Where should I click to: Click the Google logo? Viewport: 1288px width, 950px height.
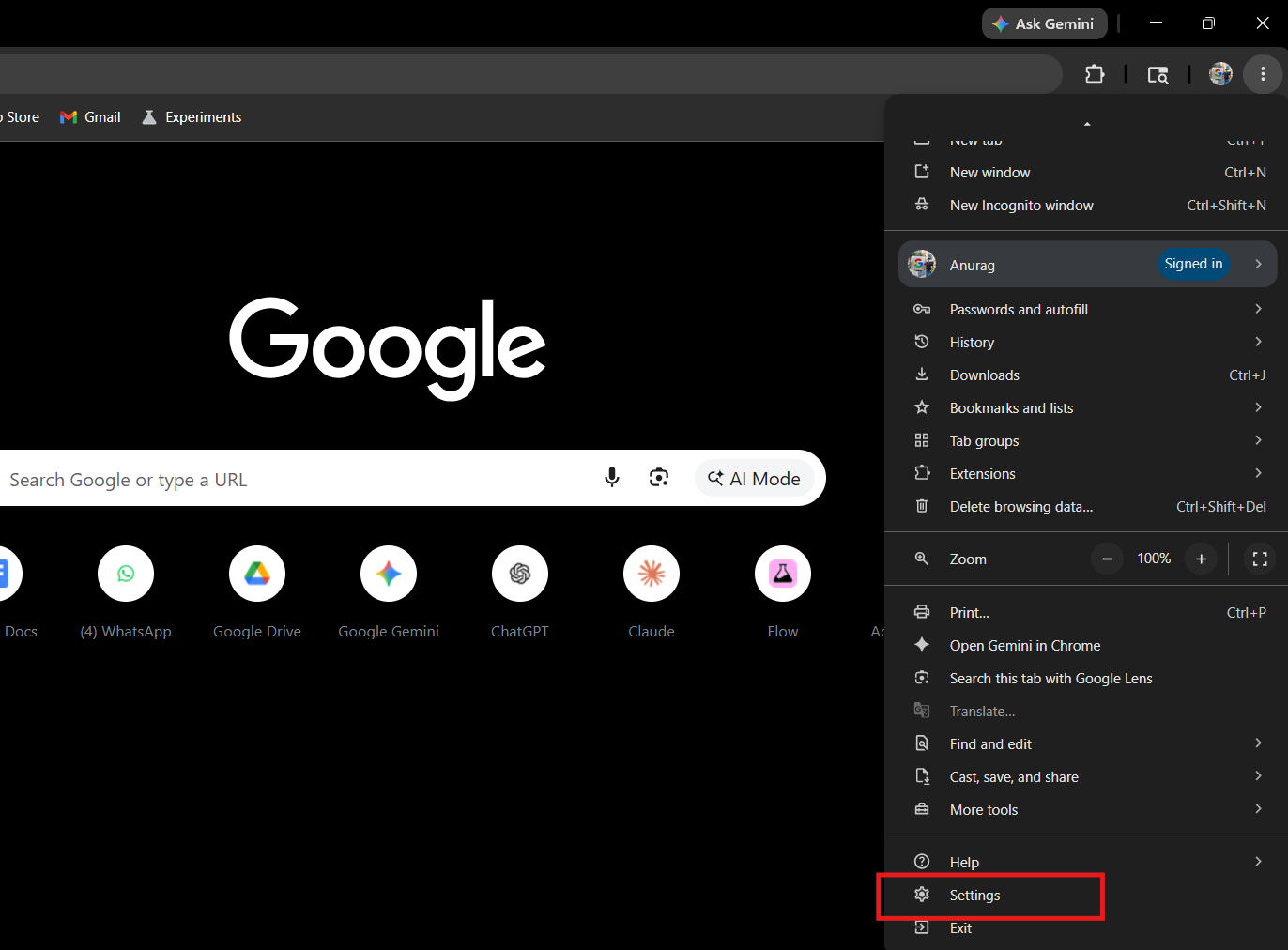[388, 348]
